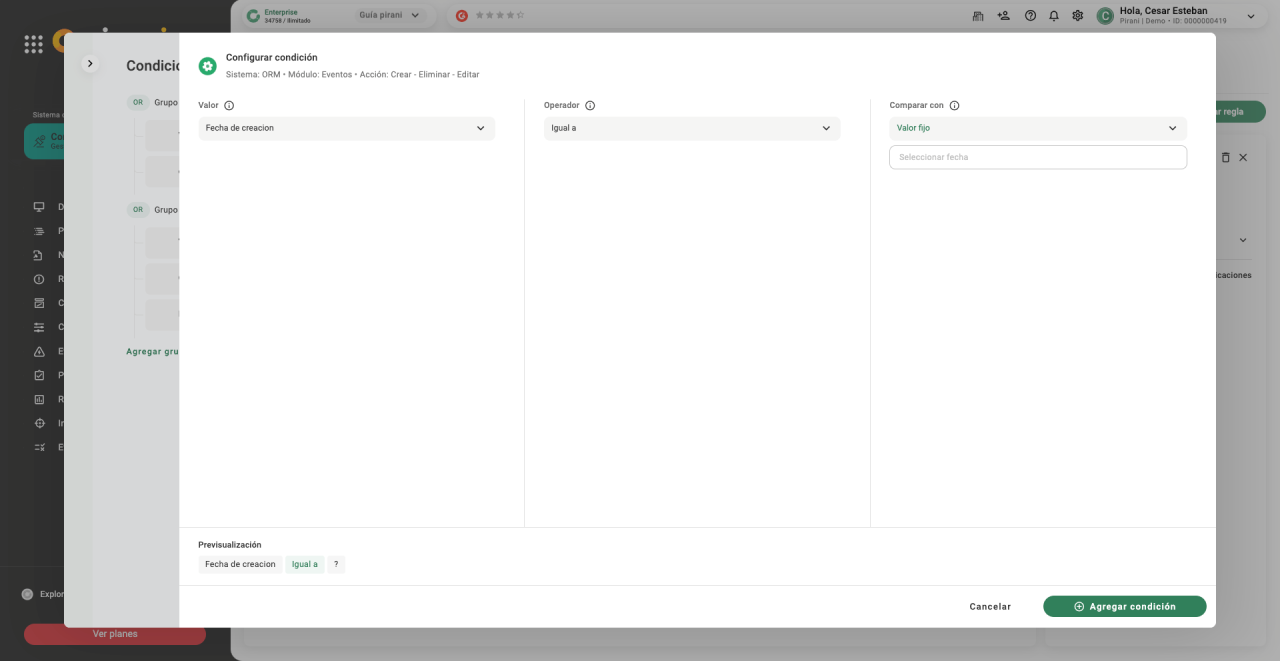Expand the Valor fijo dropdown
This screenshot has height=661, width=1280.
click(x=1037, y=128)
